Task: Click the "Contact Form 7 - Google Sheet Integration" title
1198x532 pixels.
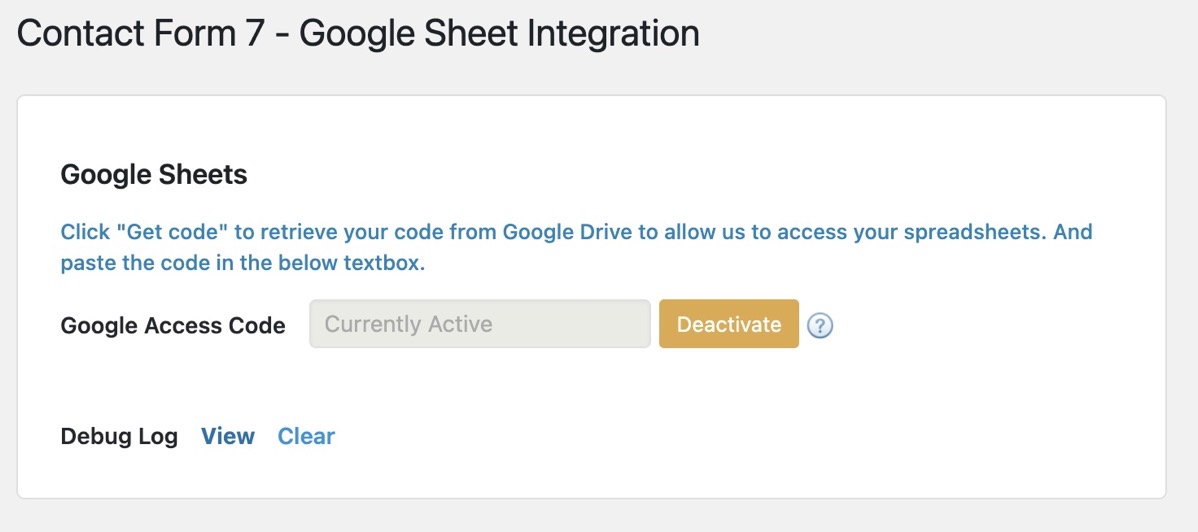Action: (x=358, y=34)
